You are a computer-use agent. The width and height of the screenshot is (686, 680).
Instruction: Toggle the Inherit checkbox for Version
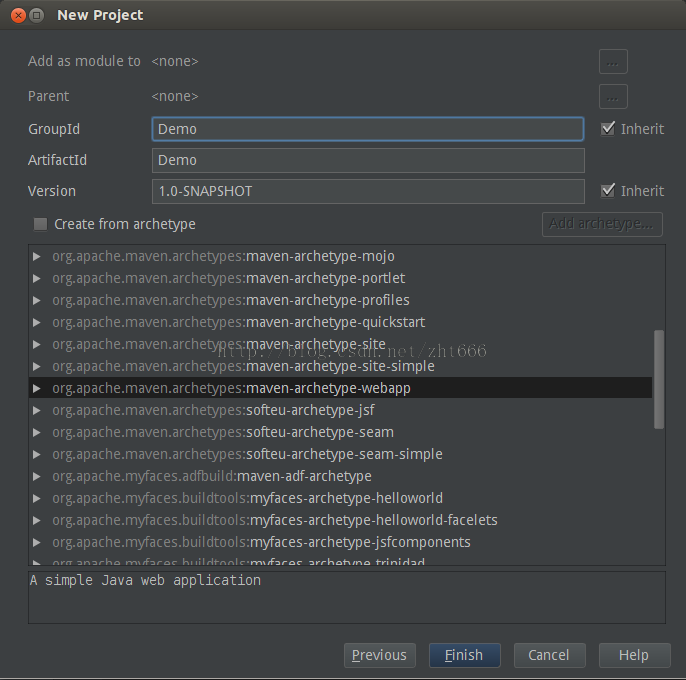point(608,191)
